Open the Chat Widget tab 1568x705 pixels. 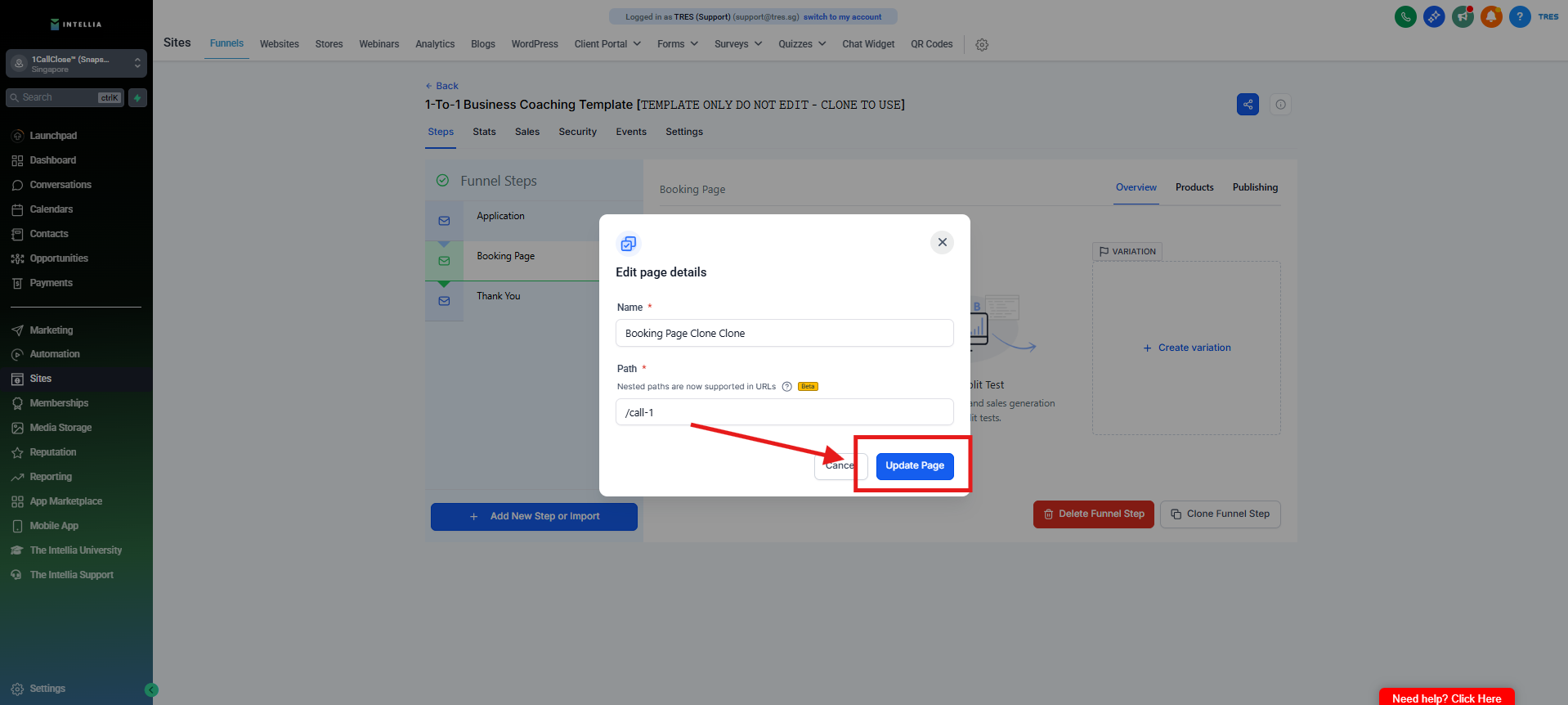868,44
